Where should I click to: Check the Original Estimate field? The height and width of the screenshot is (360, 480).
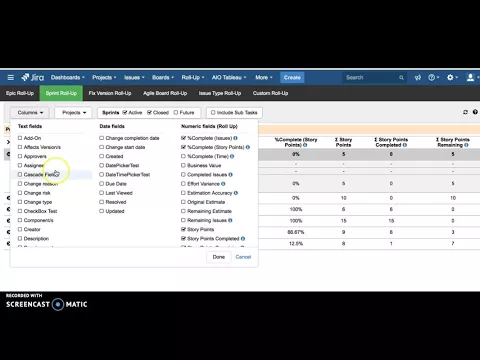[x=183, y=202]
